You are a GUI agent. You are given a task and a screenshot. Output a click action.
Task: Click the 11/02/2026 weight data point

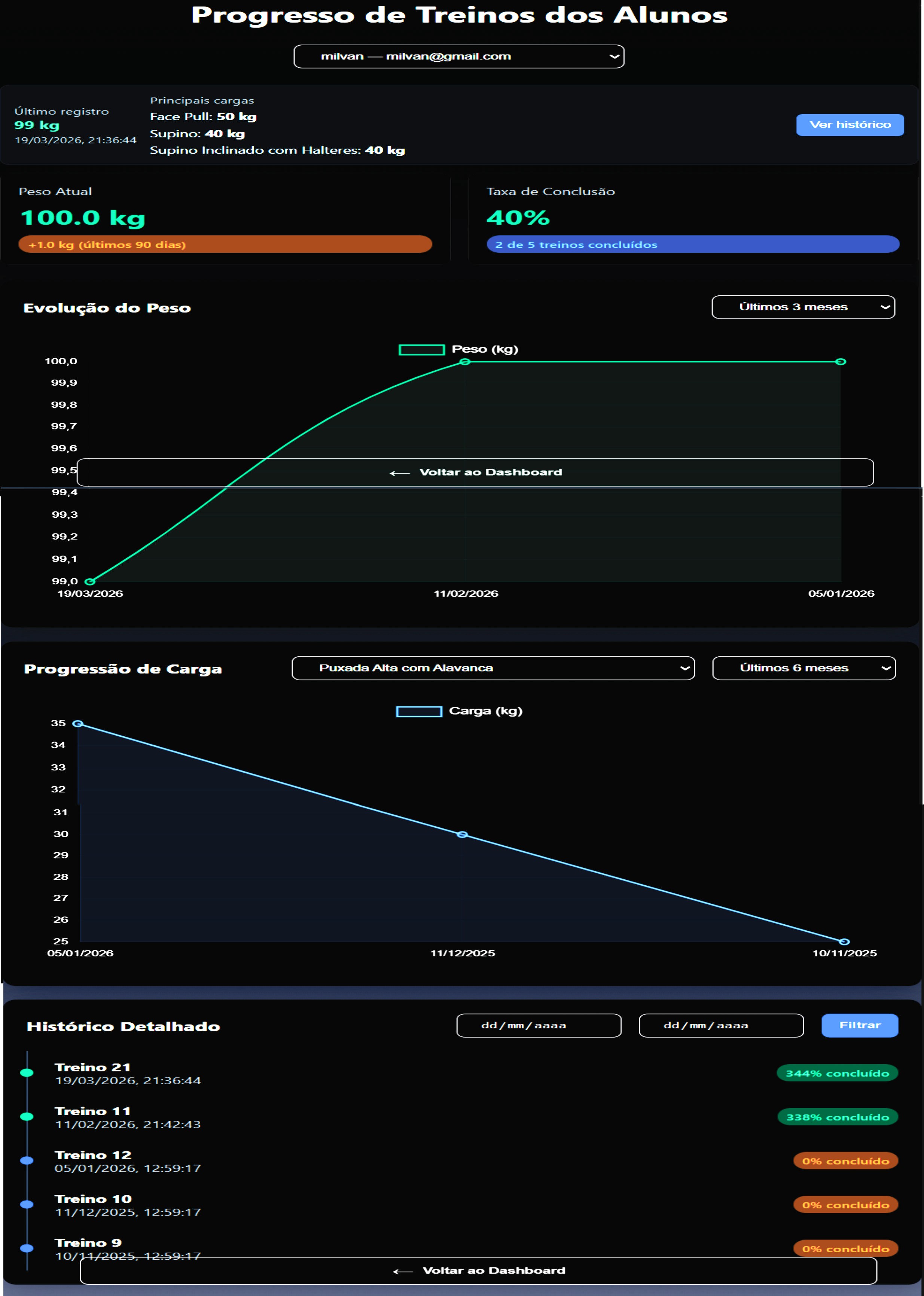tap(465, 362)
